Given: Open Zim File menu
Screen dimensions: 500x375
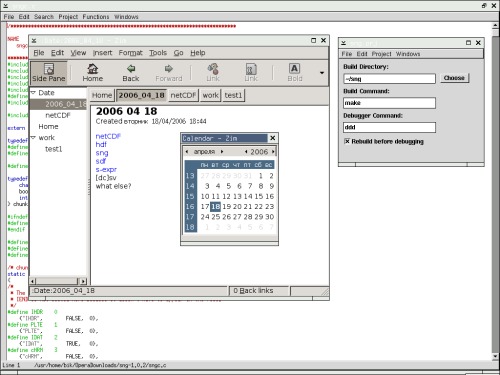Looking at the screenshot, I should pos(39,53).
